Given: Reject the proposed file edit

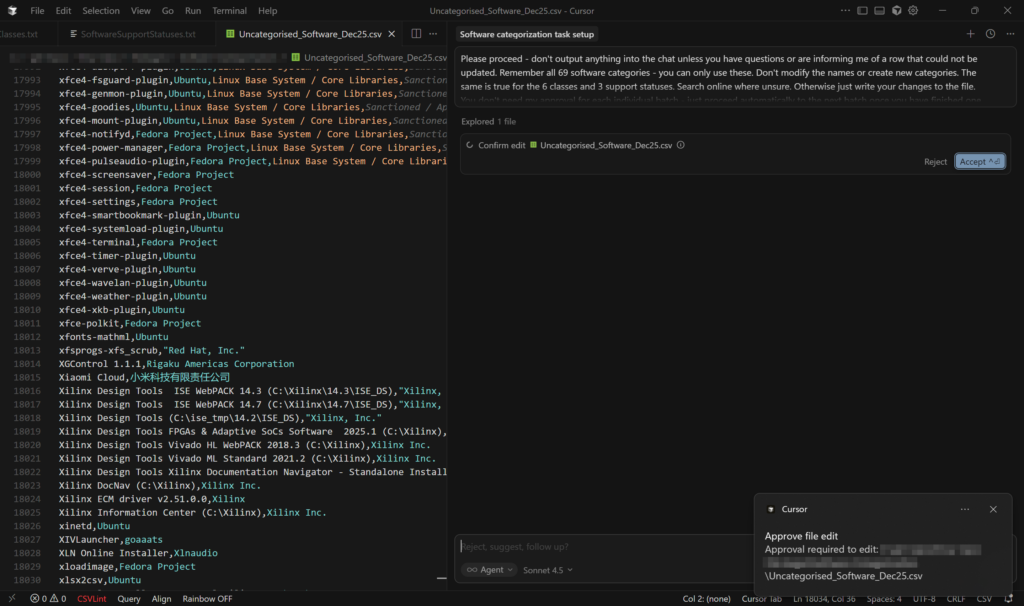Looking at the screenshot, I should pos(935,161).
